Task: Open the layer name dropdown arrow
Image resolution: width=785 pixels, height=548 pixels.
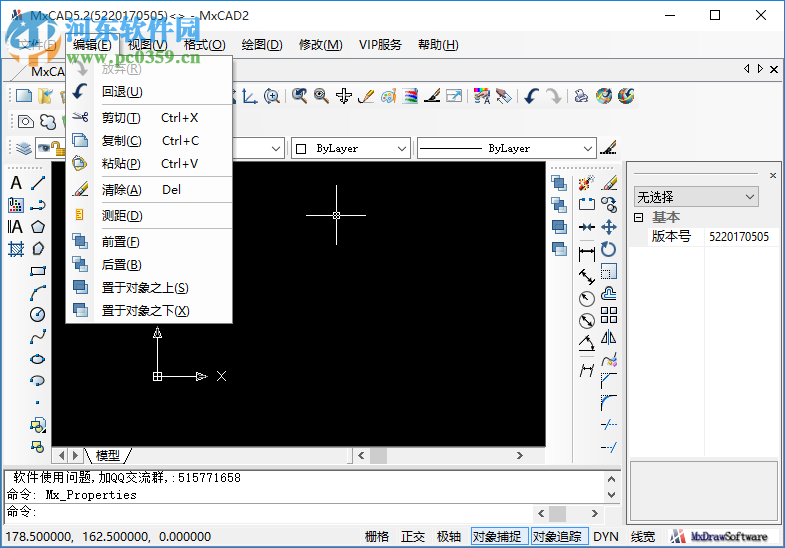Action: [x=275, y=149]
